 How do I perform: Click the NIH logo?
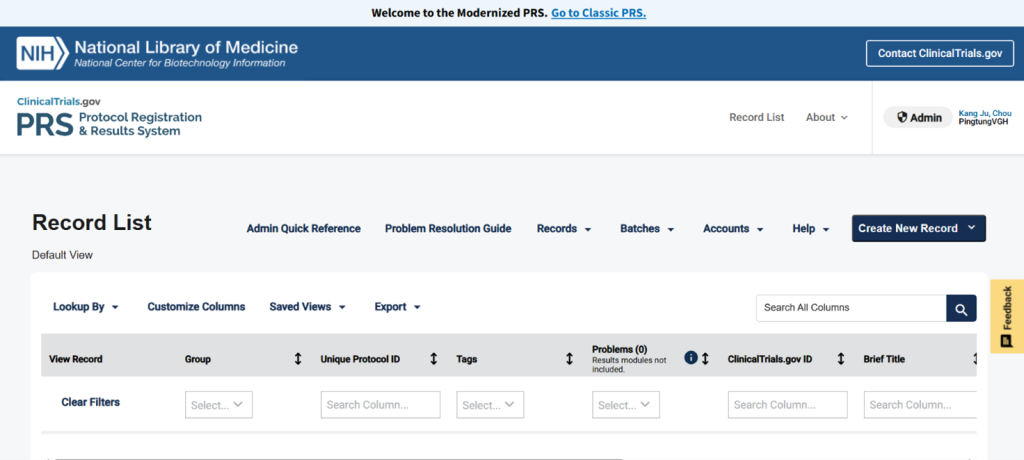point(42,53)
